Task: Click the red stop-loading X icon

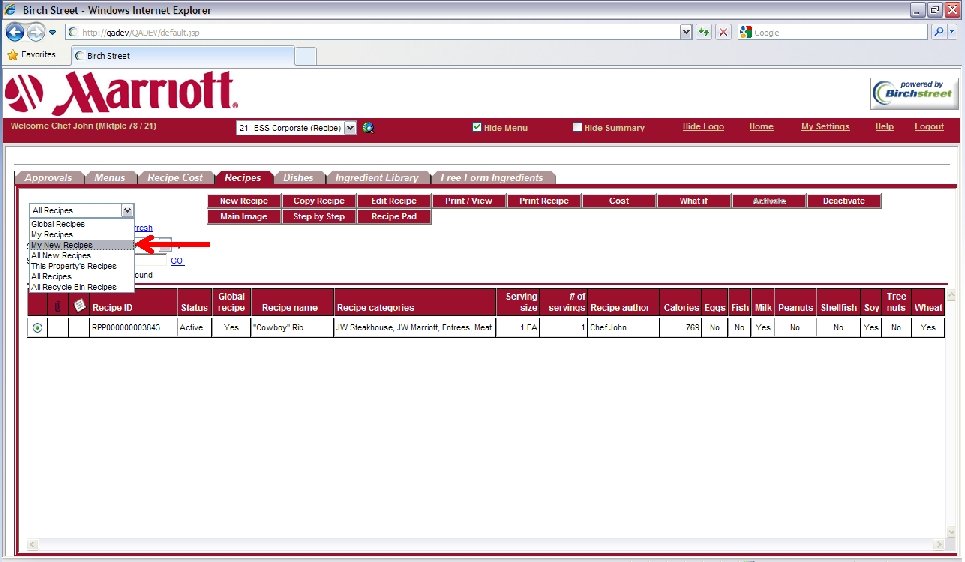Action: click(x=724, y=32)
